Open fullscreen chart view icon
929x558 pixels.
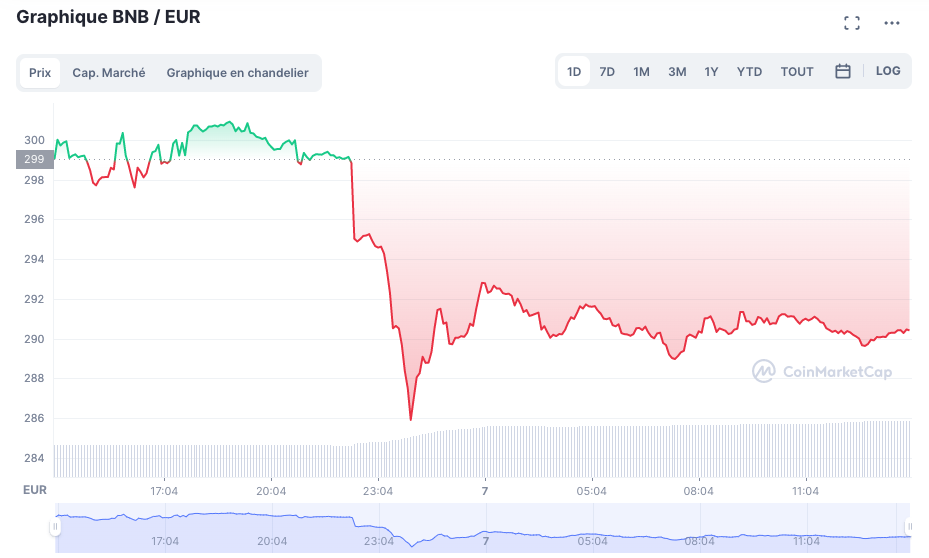(x=852, y=23)
